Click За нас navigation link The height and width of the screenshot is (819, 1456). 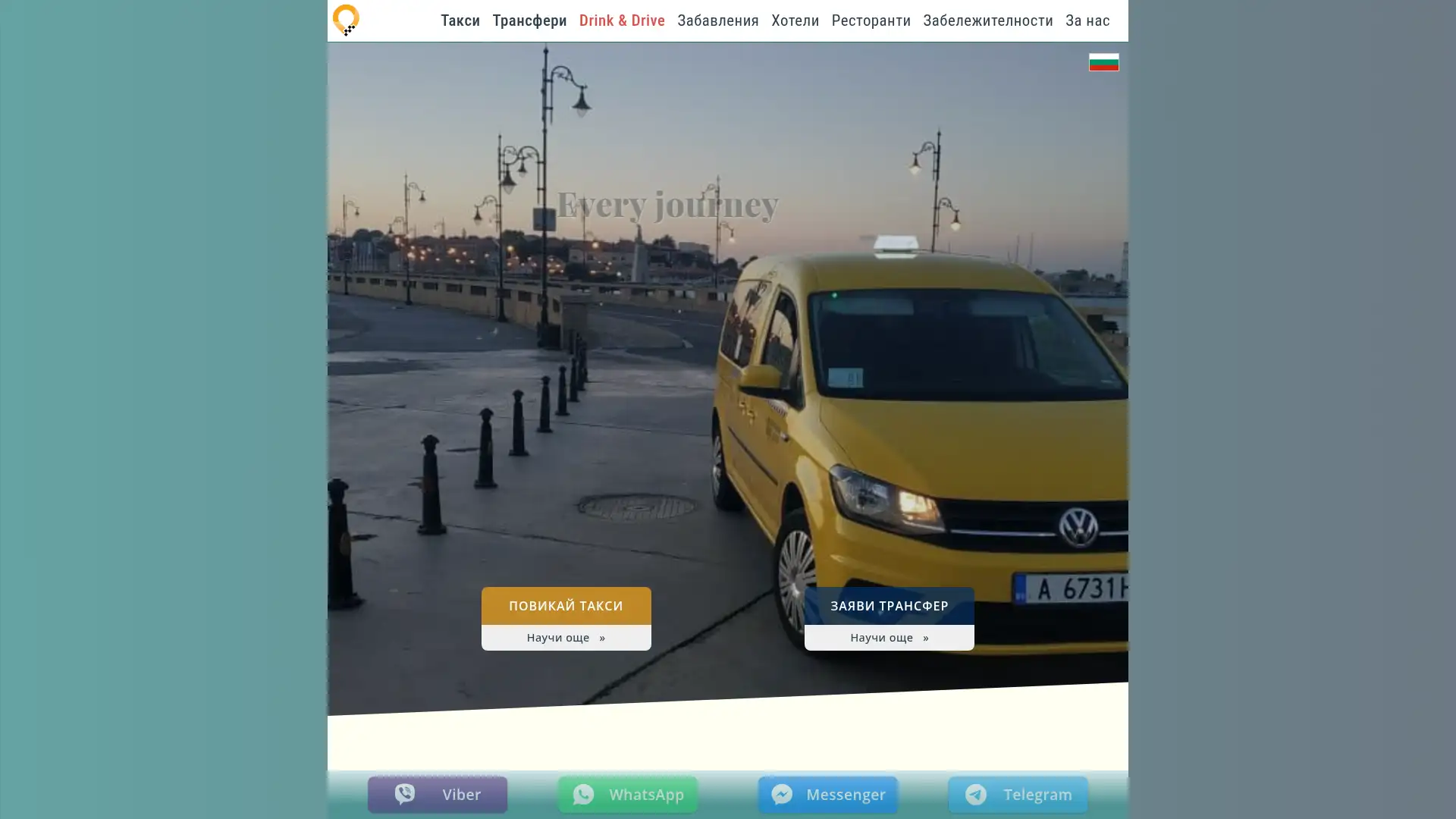(x=1087, y=20)
